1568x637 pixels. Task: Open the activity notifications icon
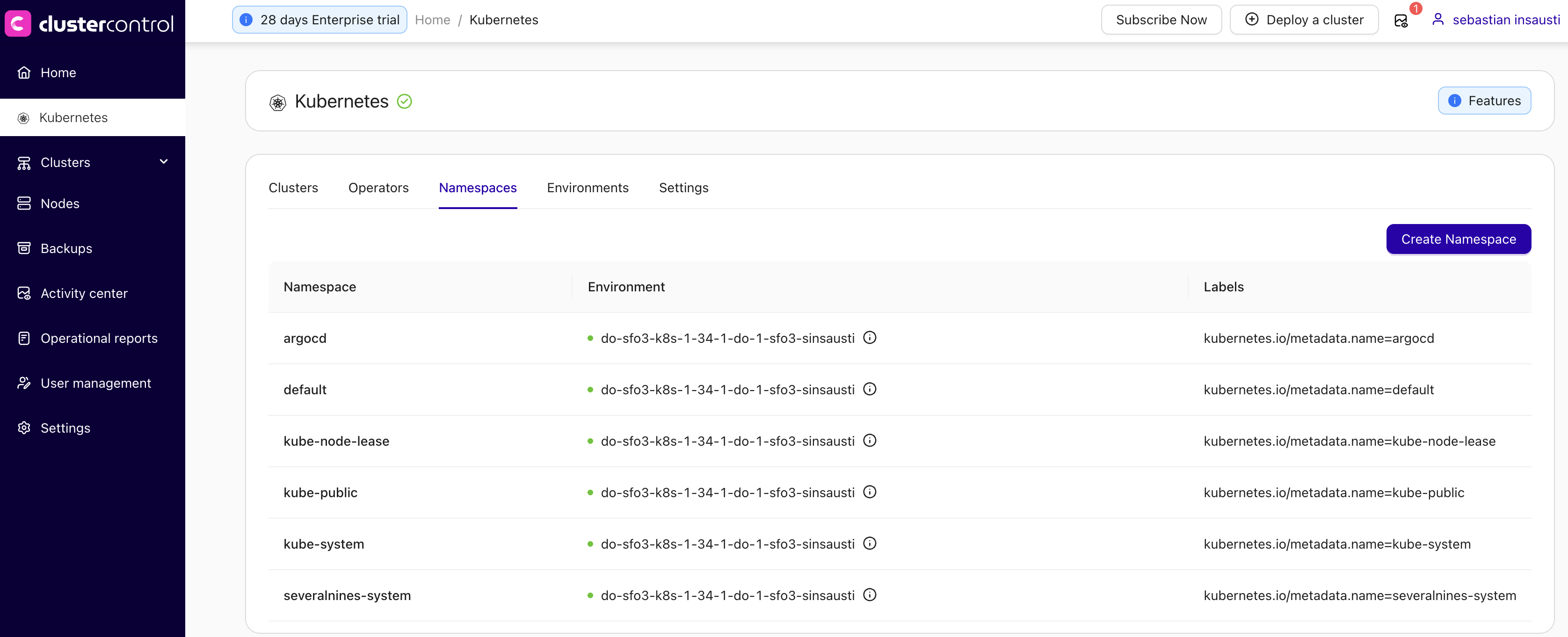[1401, 21]
